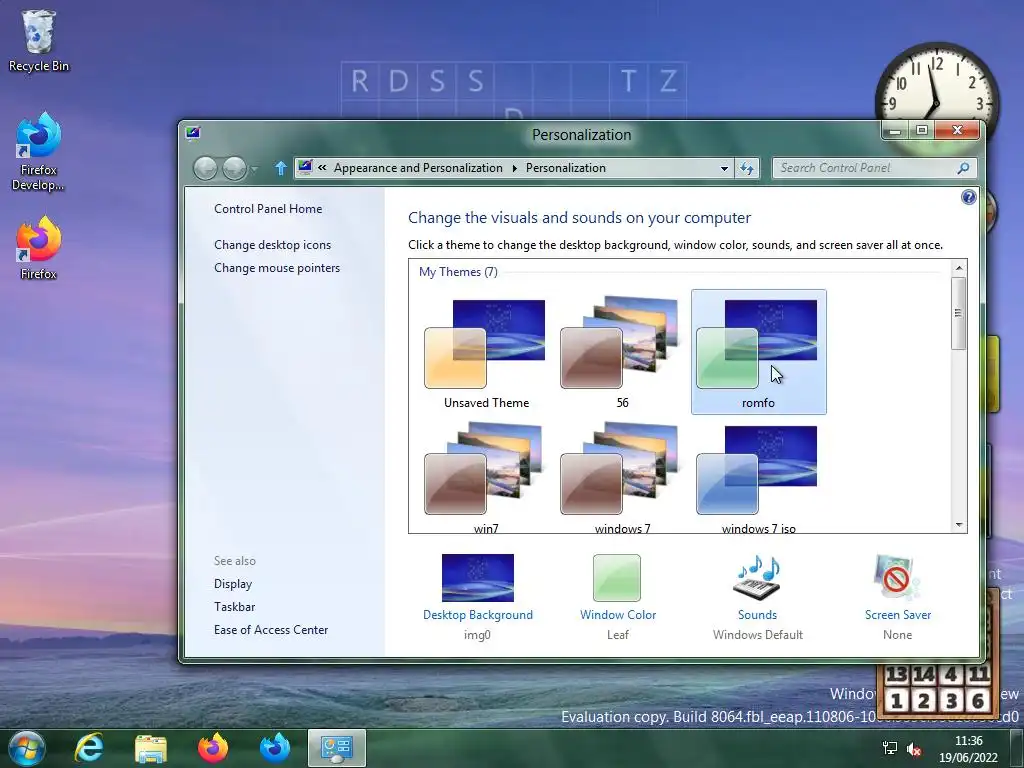
Task: Click the Sounds link text
Action: click(x=758, y=615)
